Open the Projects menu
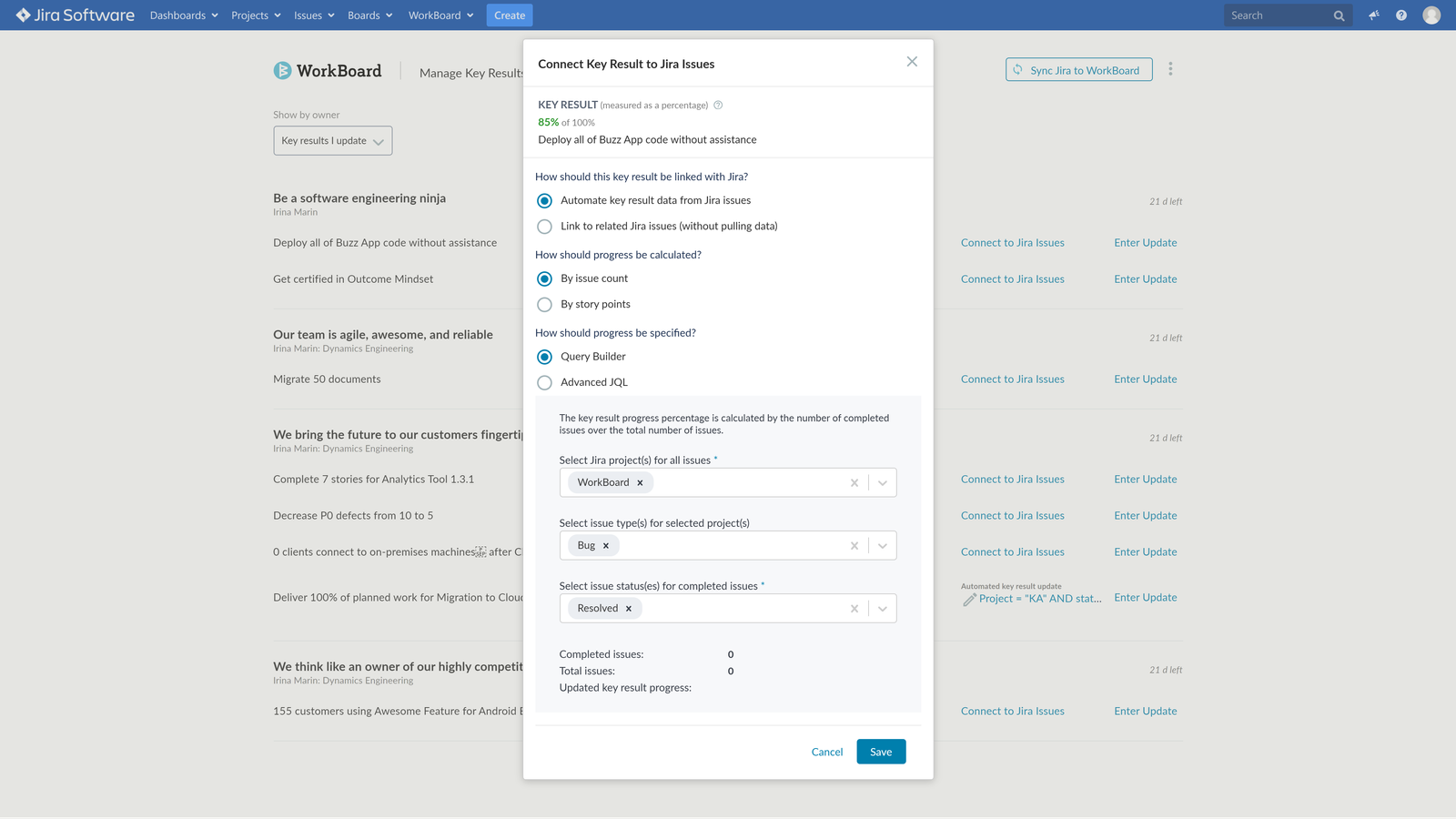1456x819 pixels. pos(256,15)
